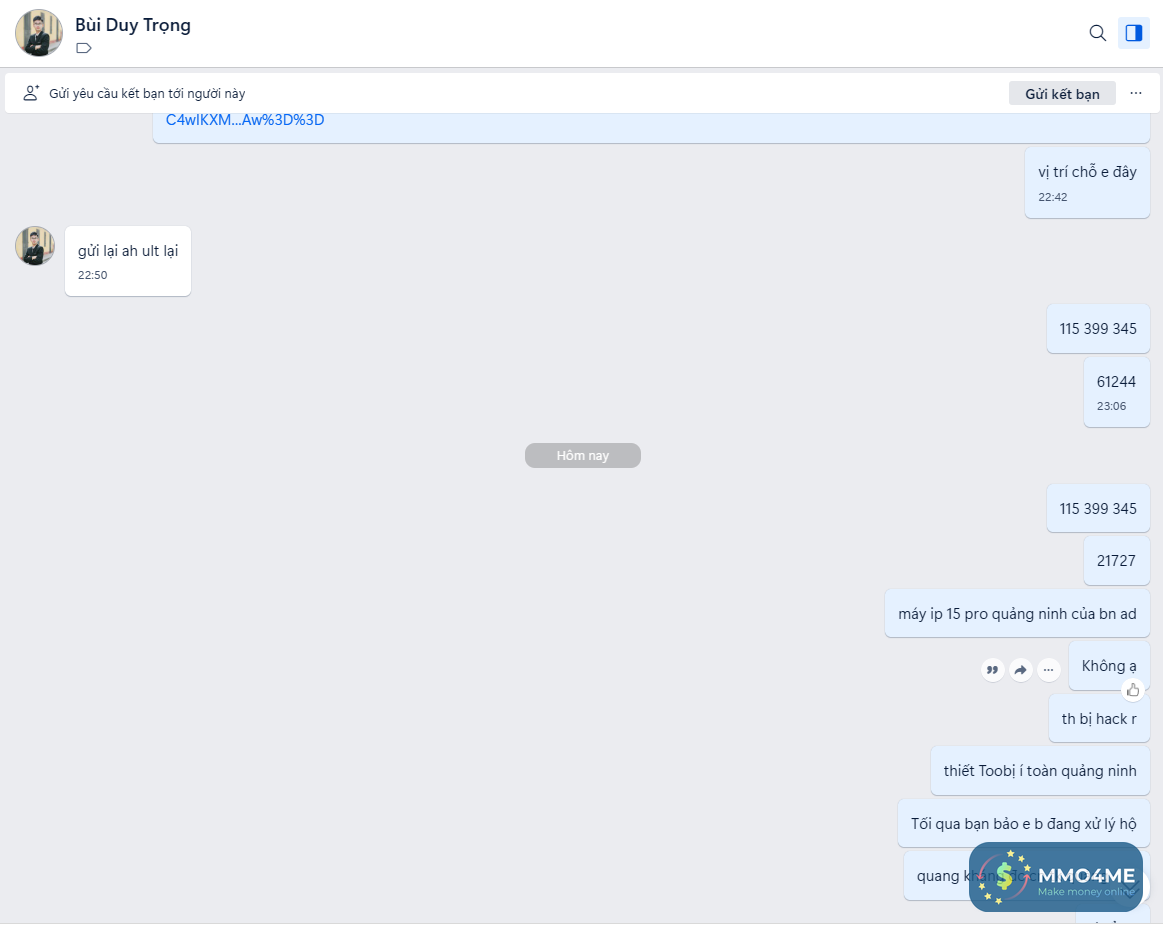Toggle the conversation info side panel
The image size is (1163, 930).
point(1133,33)
